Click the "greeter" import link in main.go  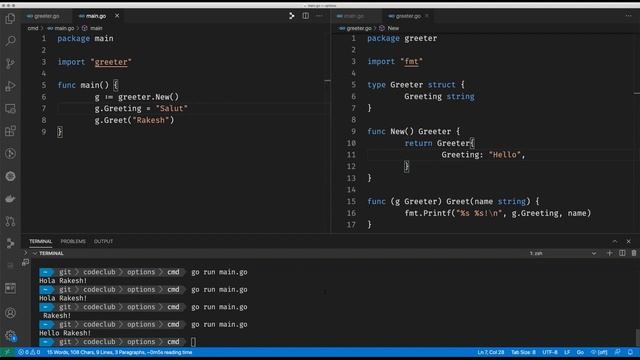[x=111, y=62]
